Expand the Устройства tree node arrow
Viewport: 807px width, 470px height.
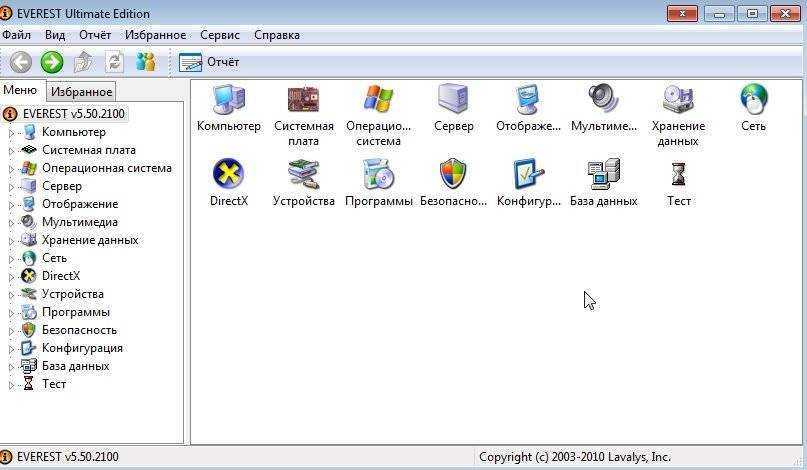pyautogui.click(x=11, y=295)
